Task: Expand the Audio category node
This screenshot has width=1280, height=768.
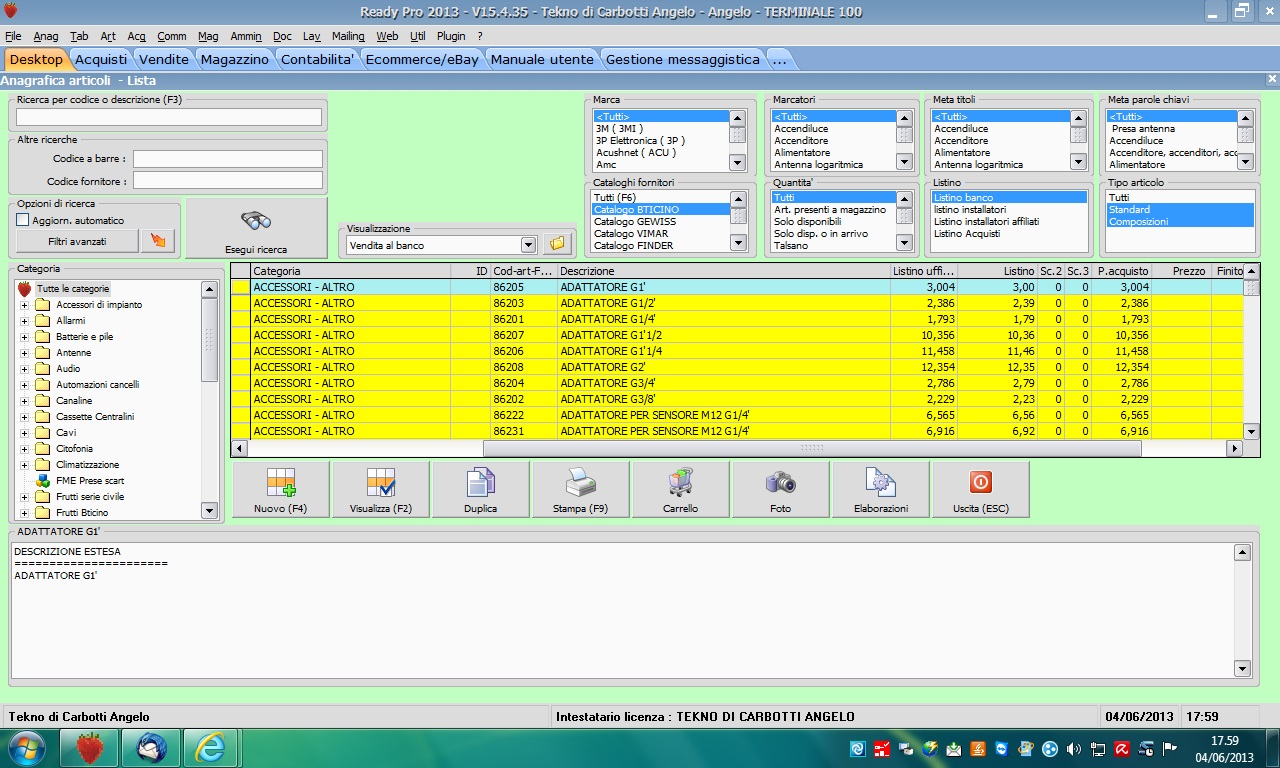Action: click(25, 369)
